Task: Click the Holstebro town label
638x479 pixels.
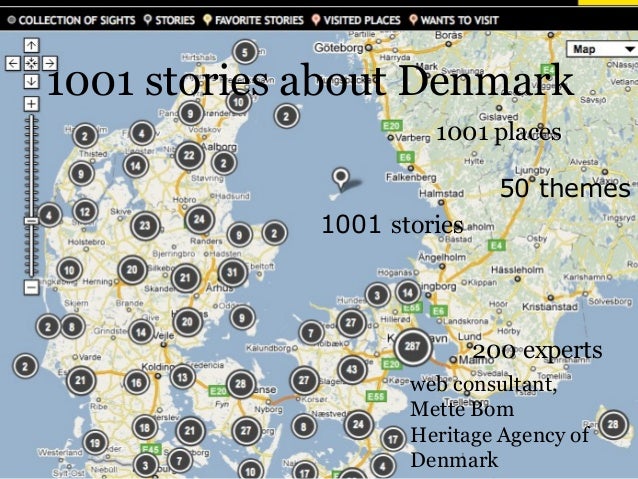Action: 86,242
